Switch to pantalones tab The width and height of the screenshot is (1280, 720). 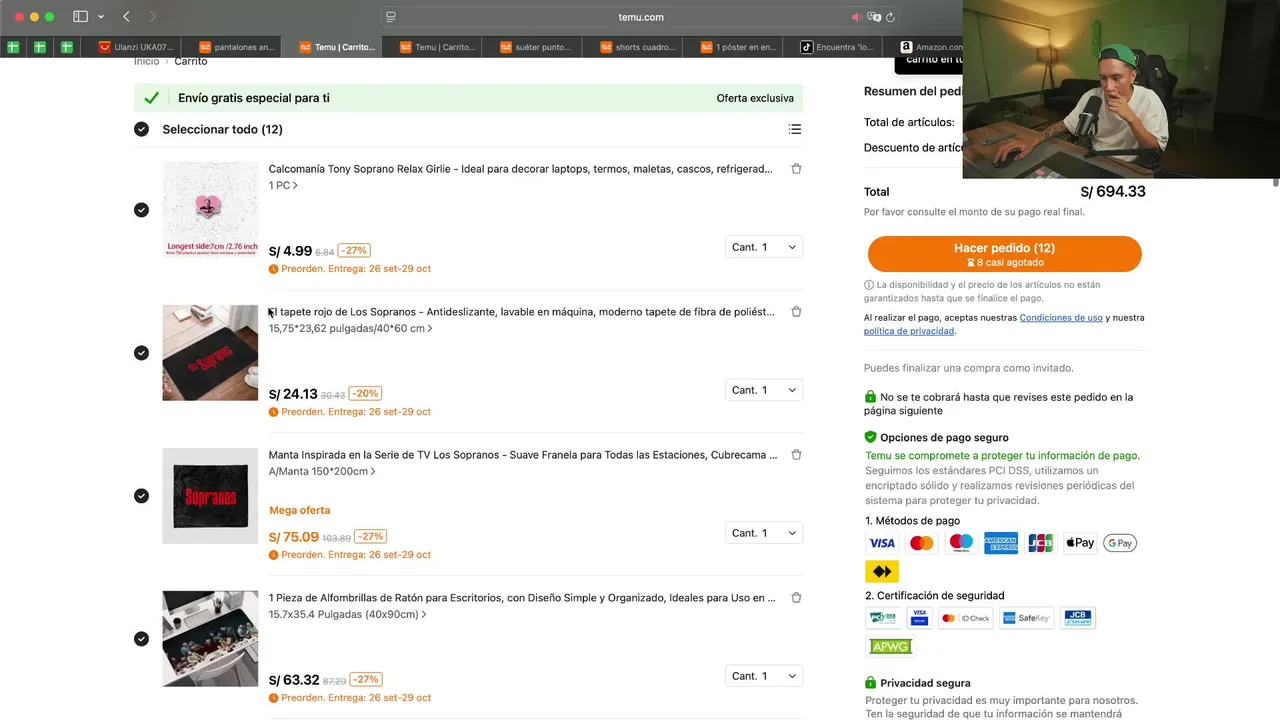[237, 47]
